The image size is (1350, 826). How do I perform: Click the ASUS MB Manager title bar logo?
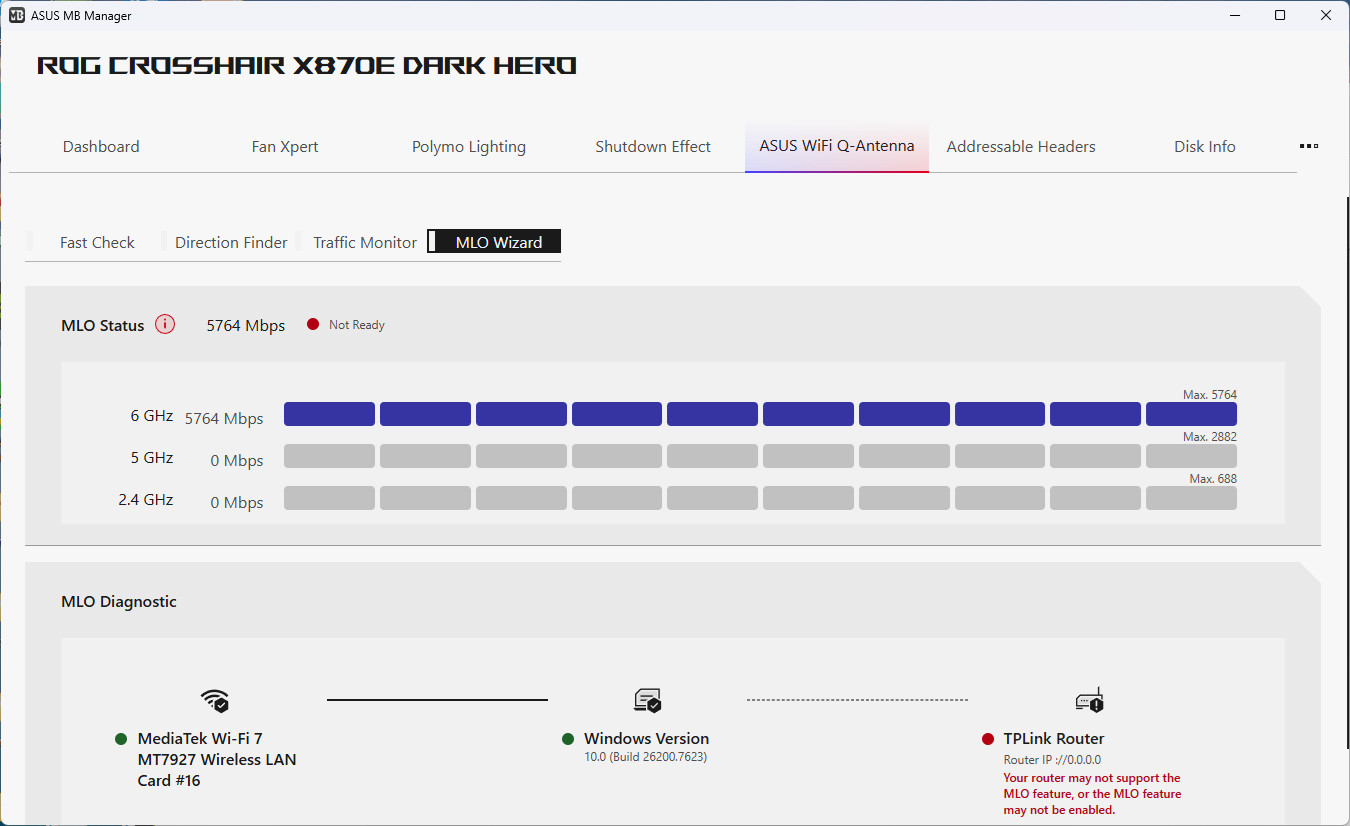pyautogui.click(x=16, y=15)
